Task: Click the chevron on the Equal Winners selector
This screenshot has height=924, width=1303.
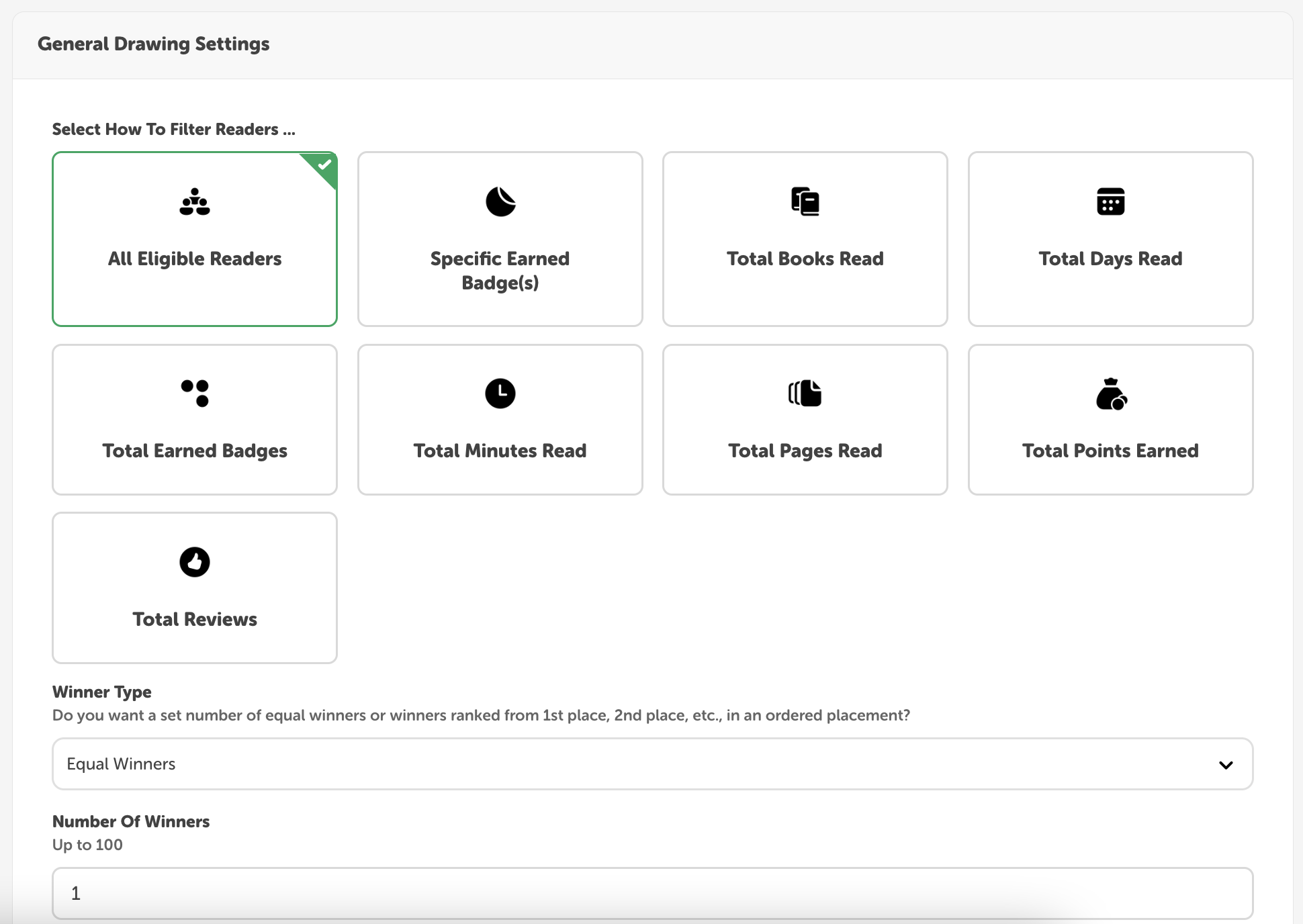Action: point(1227,764)
